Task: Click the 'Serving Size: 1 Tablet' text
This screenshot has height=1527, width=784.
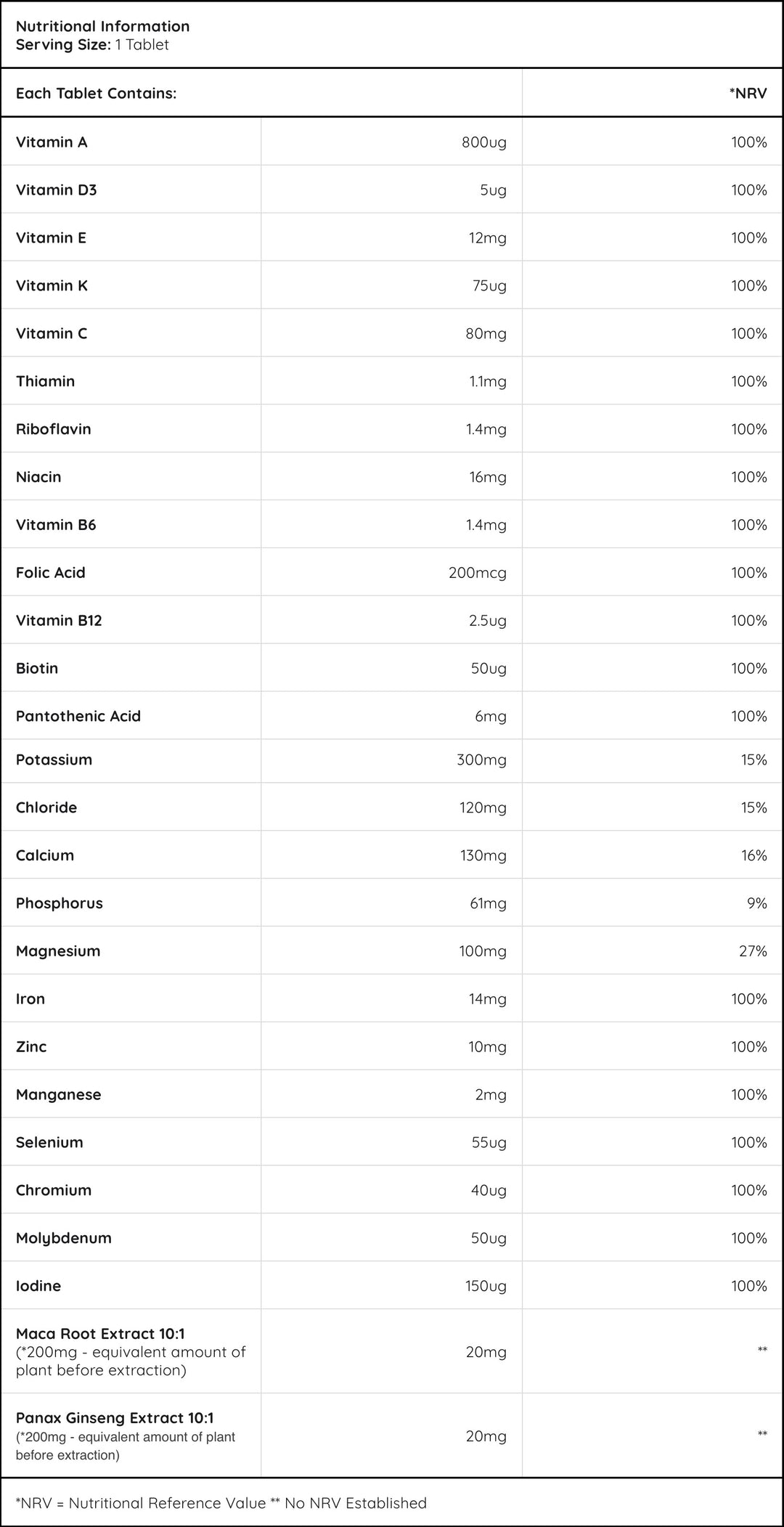Action: click(x=92, y=44)
